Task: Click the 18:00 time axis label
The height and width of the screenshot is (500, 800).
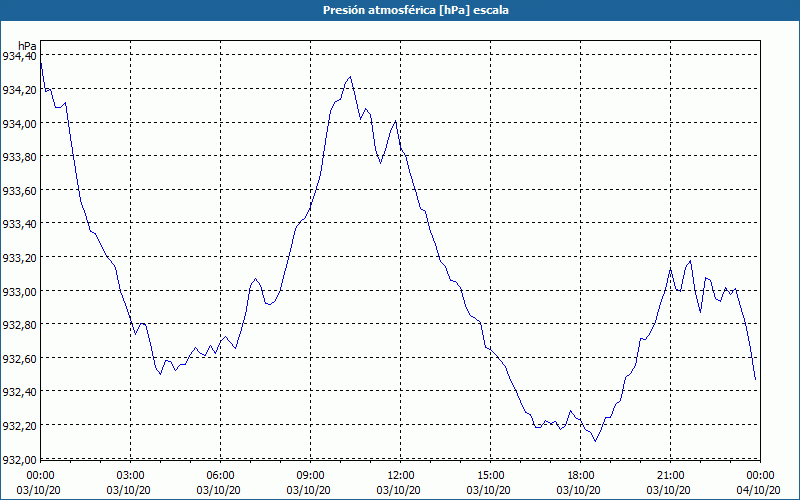Action: tap(580, 476)
